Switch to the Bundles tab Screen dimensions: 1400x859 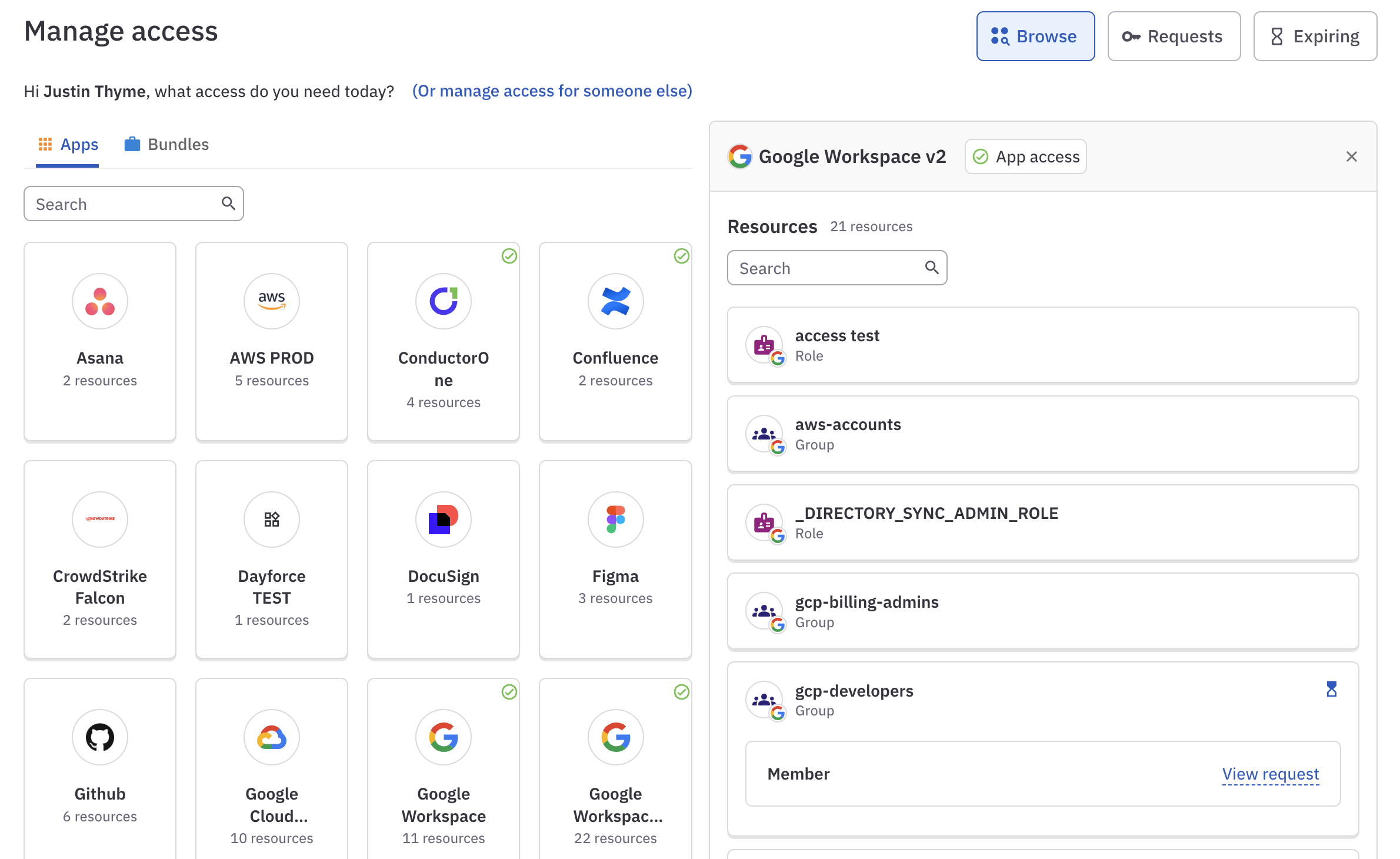(x=167, y=145)
